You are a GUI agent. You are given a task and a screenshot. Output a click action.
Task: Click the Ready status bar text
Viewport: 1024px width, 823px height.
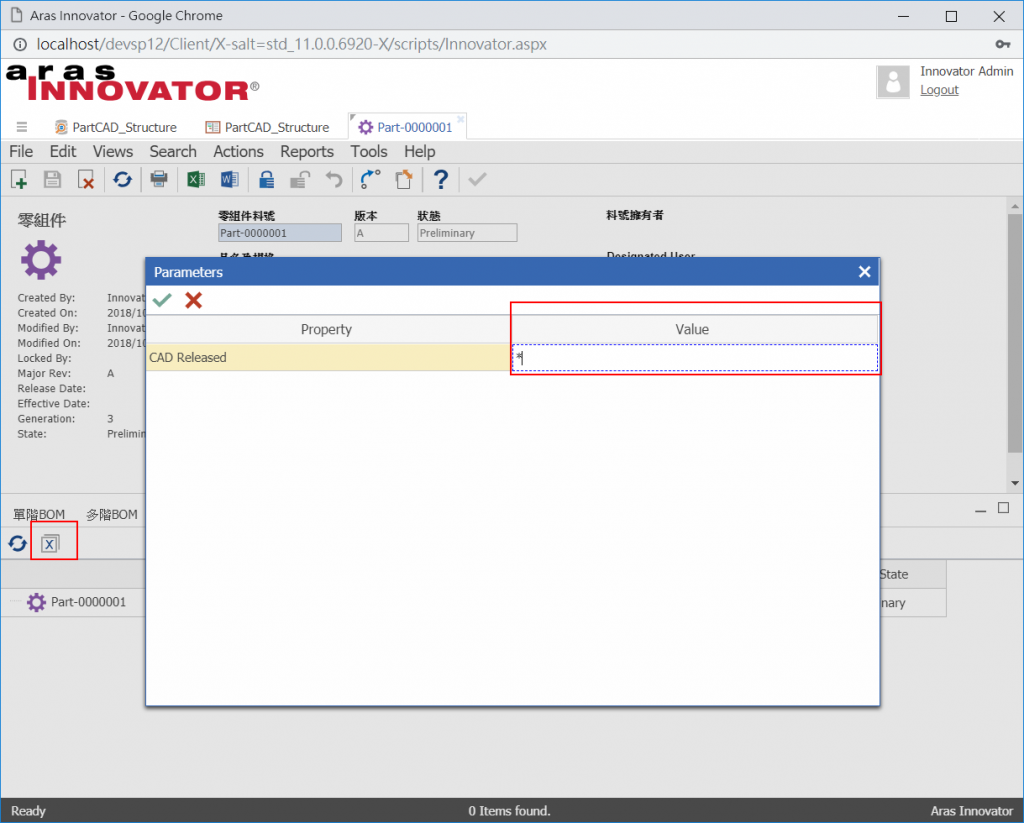[28, 811]
